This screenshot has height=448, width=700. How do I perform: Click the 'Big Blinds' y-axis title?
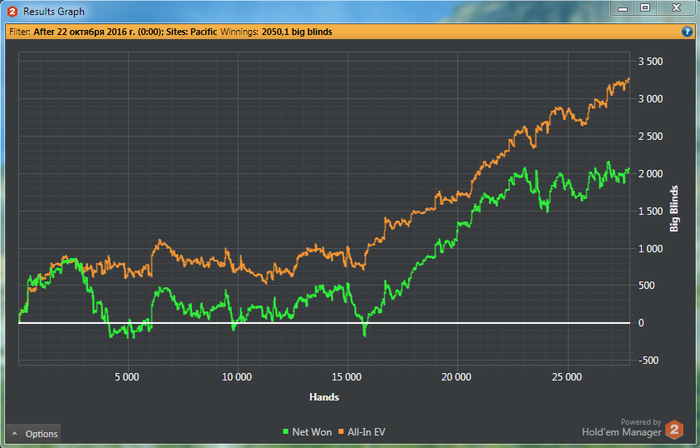[674, 208]
